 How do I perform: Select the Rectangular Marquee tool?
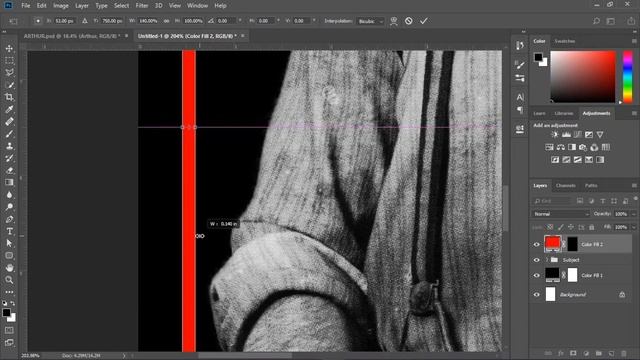(x=9, y=60)
